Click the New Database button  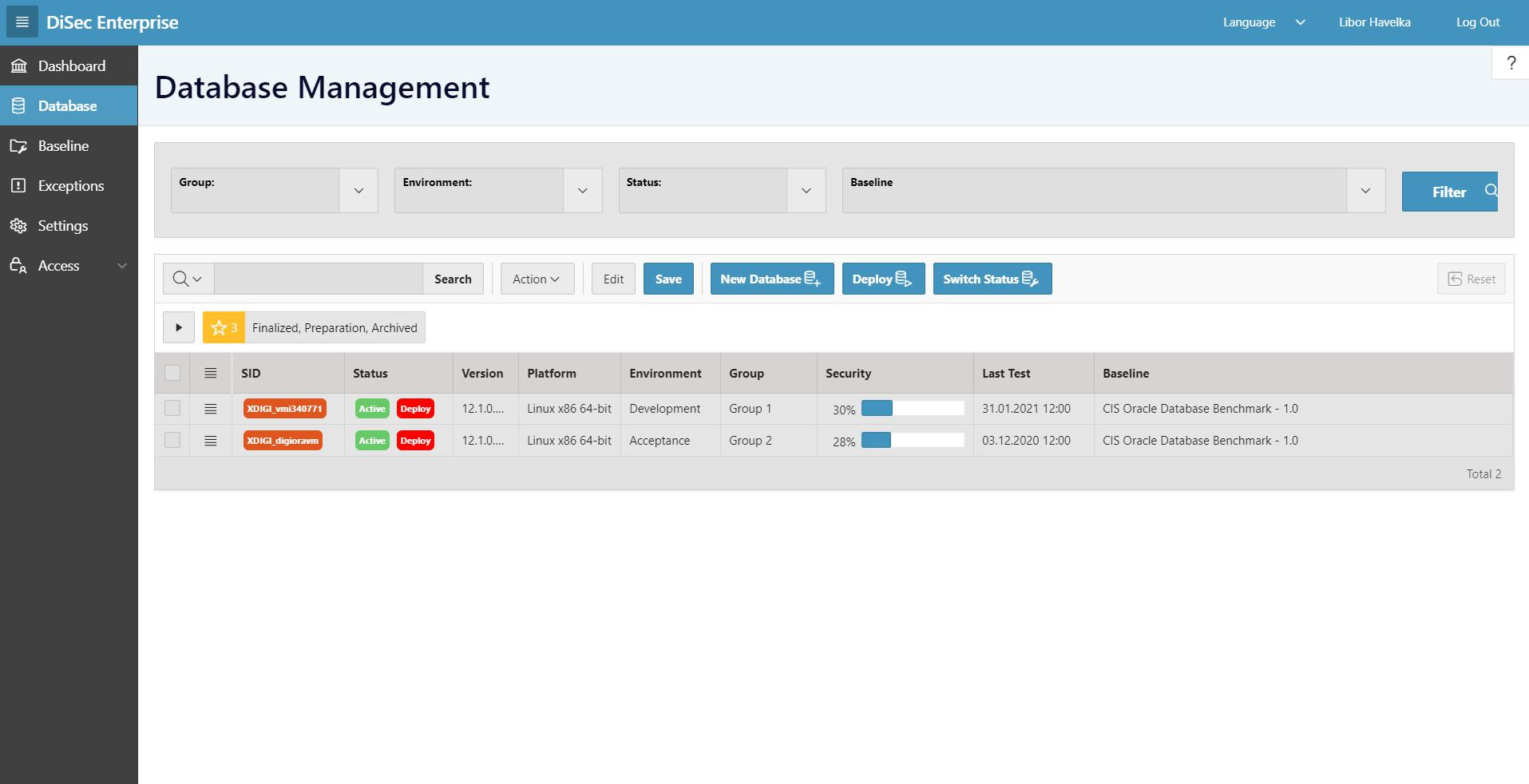pos(771,279)
